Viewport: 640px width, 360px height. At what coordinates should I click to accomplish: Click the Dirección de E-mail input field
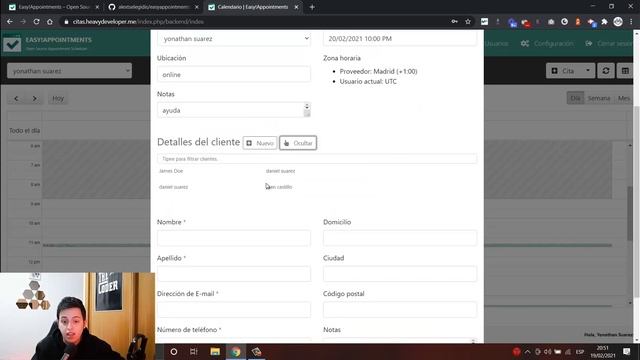click(233, 309)
